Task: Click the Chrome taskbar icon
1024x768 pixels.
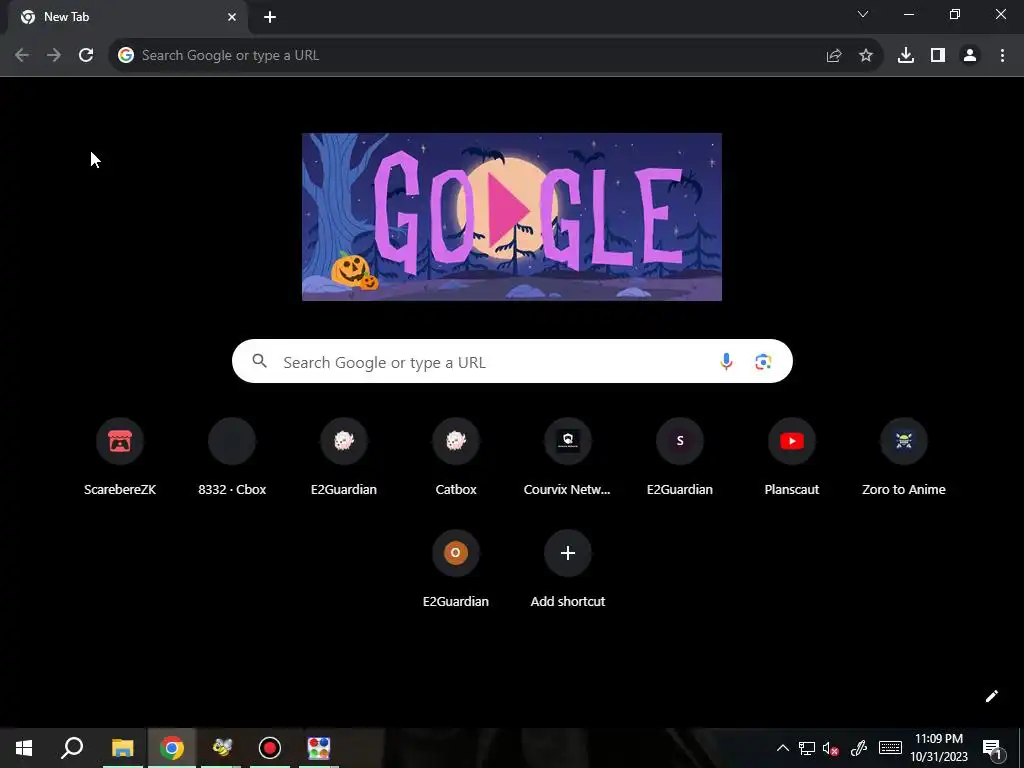Action: coord(172,748)
